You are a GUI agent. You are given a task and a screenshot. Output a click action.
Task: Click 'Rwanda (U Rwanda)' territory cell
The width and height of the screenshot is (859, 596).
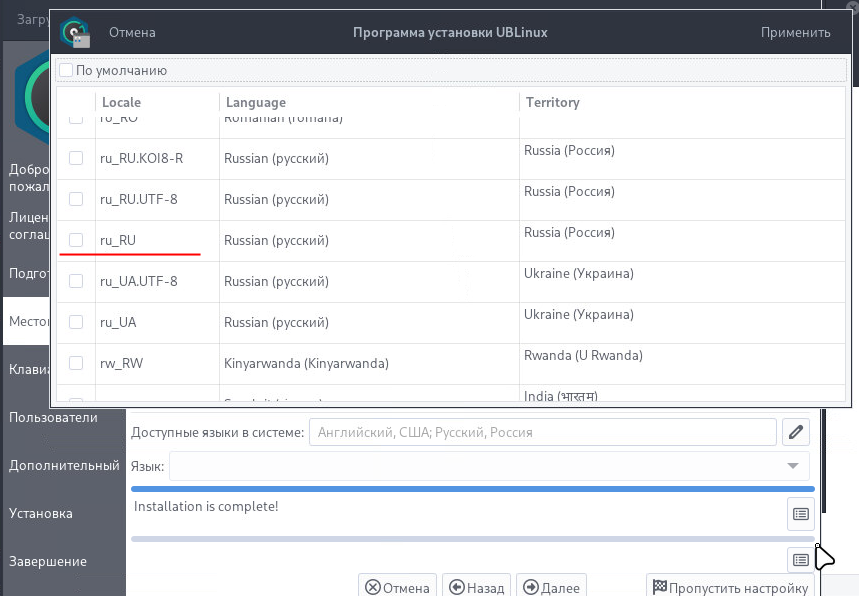point(583,356)
